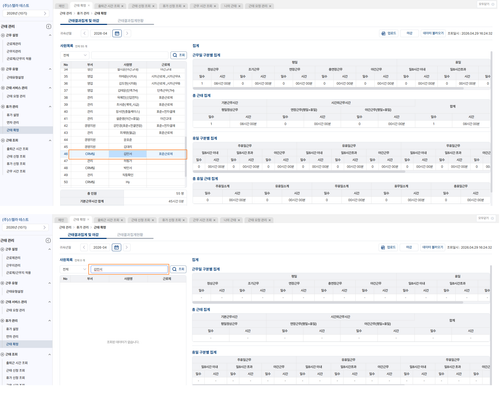
Task: Collapse the sidebar using upper screenshot's panel icon
Action: 48,26
